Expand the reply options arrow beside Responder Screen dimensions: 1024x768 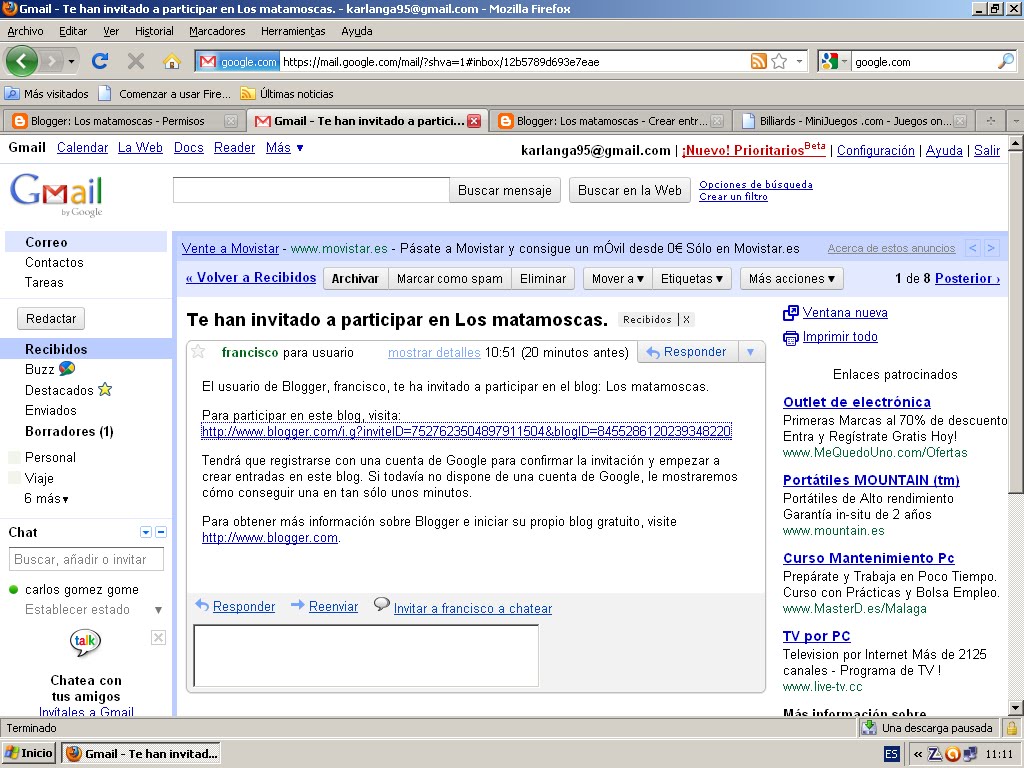click(750, 352)
